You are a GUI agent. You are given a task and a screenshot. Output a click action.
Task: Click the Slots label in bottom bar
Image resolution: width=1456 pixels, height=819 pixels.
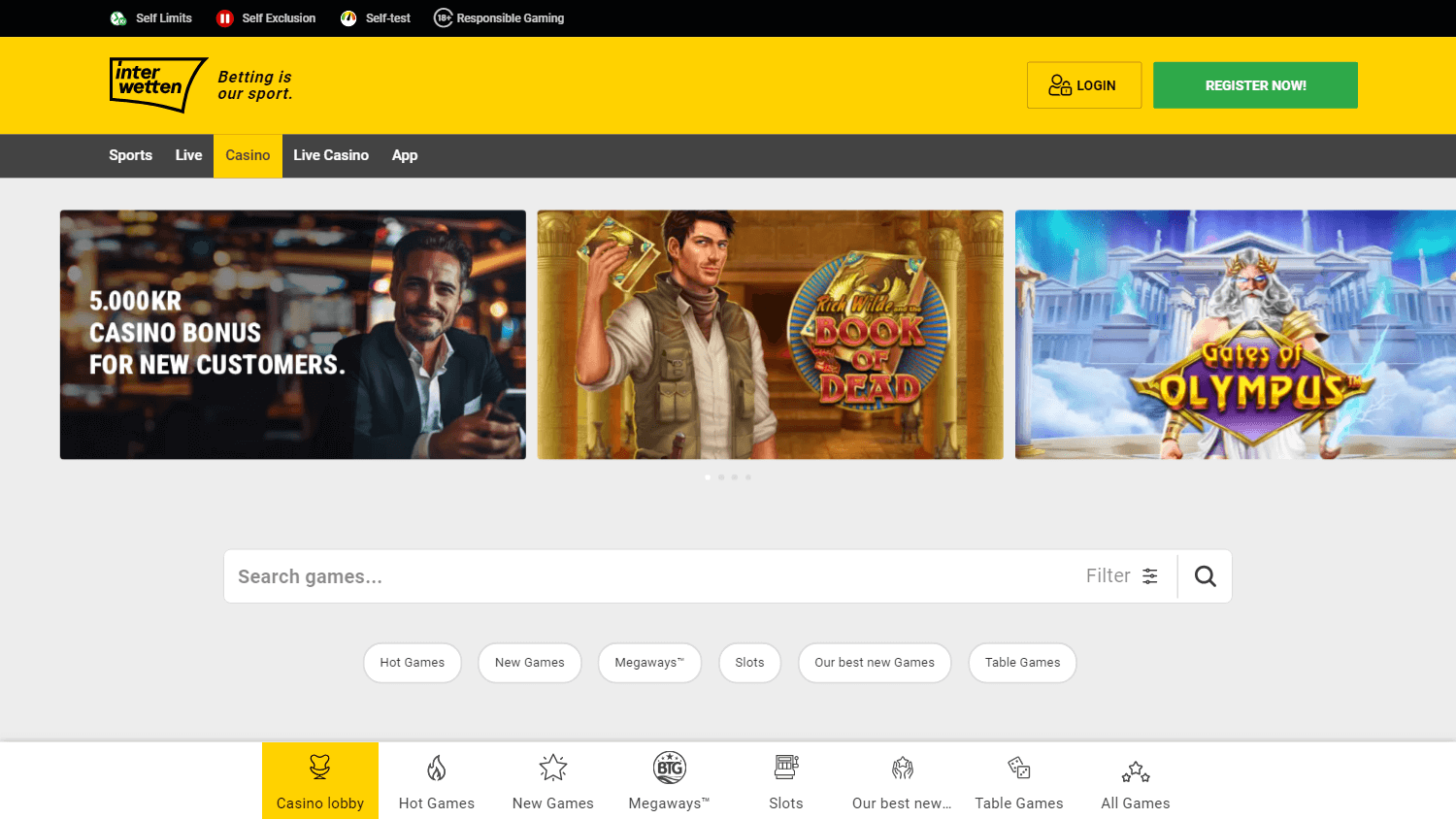pyautogui.click(x=786, y=803)
